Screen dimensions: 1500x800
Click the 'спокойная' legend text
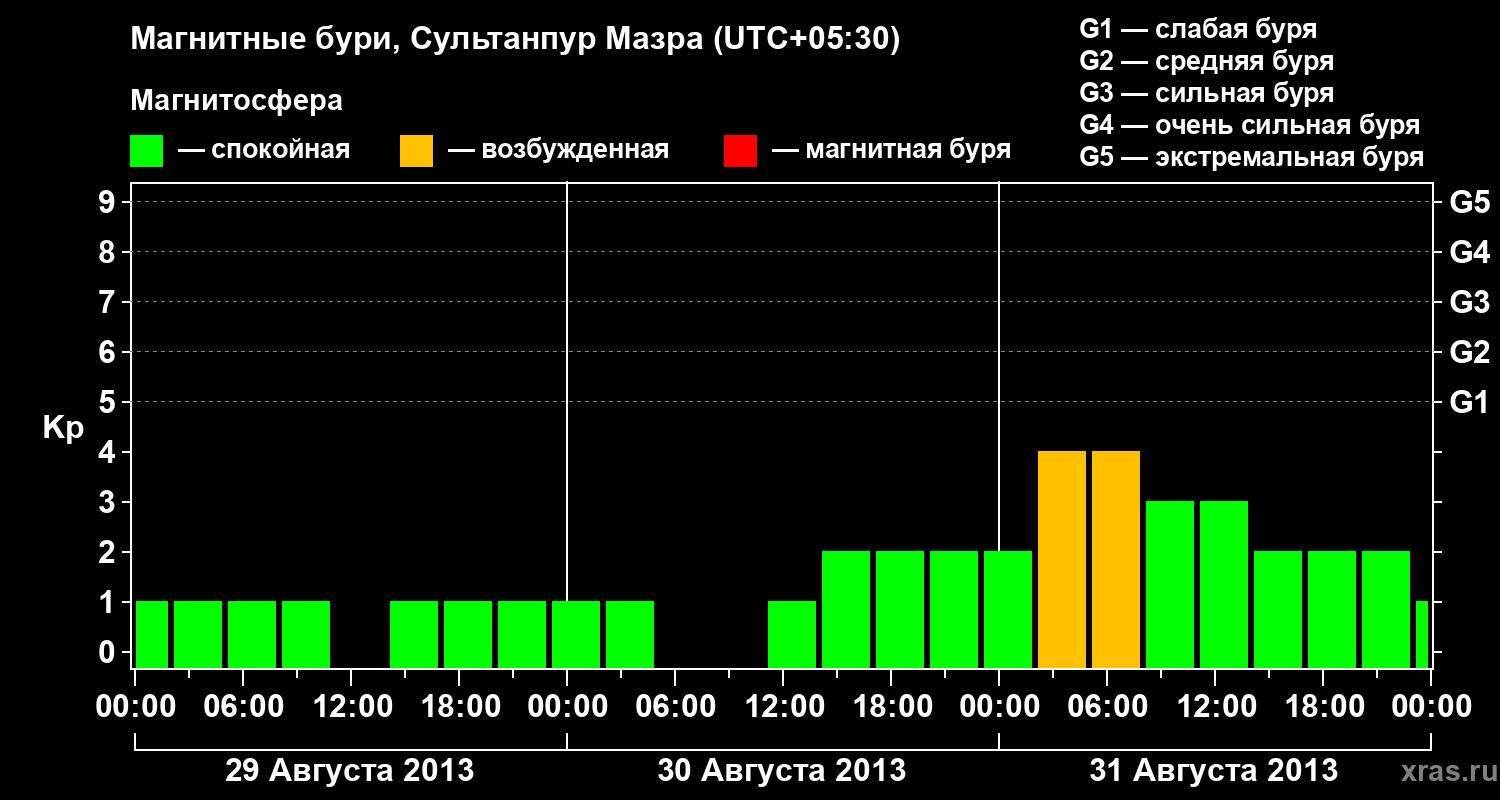tap(280, 151)
